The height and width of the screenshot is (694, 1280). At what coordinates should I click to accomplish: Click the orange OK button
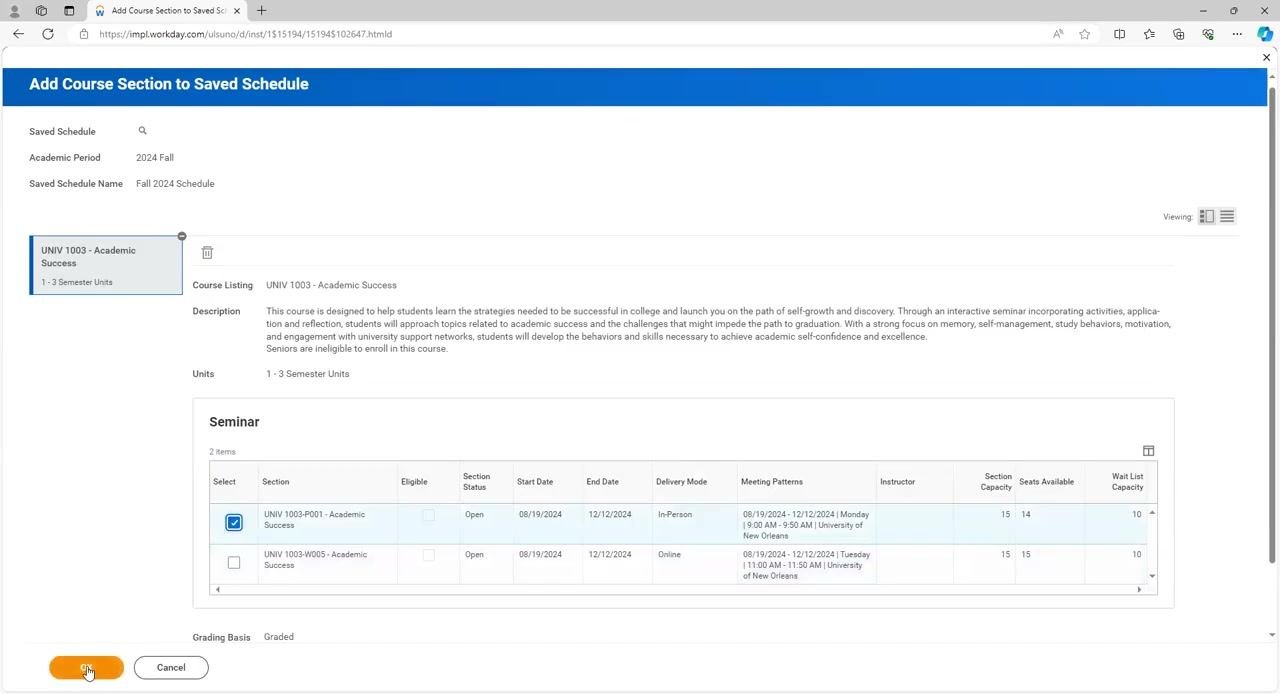86,667
